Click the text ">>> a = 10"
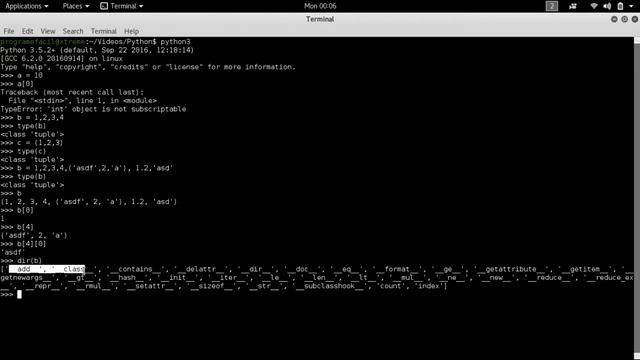640x360 pixels. click(x=22, y=76)
